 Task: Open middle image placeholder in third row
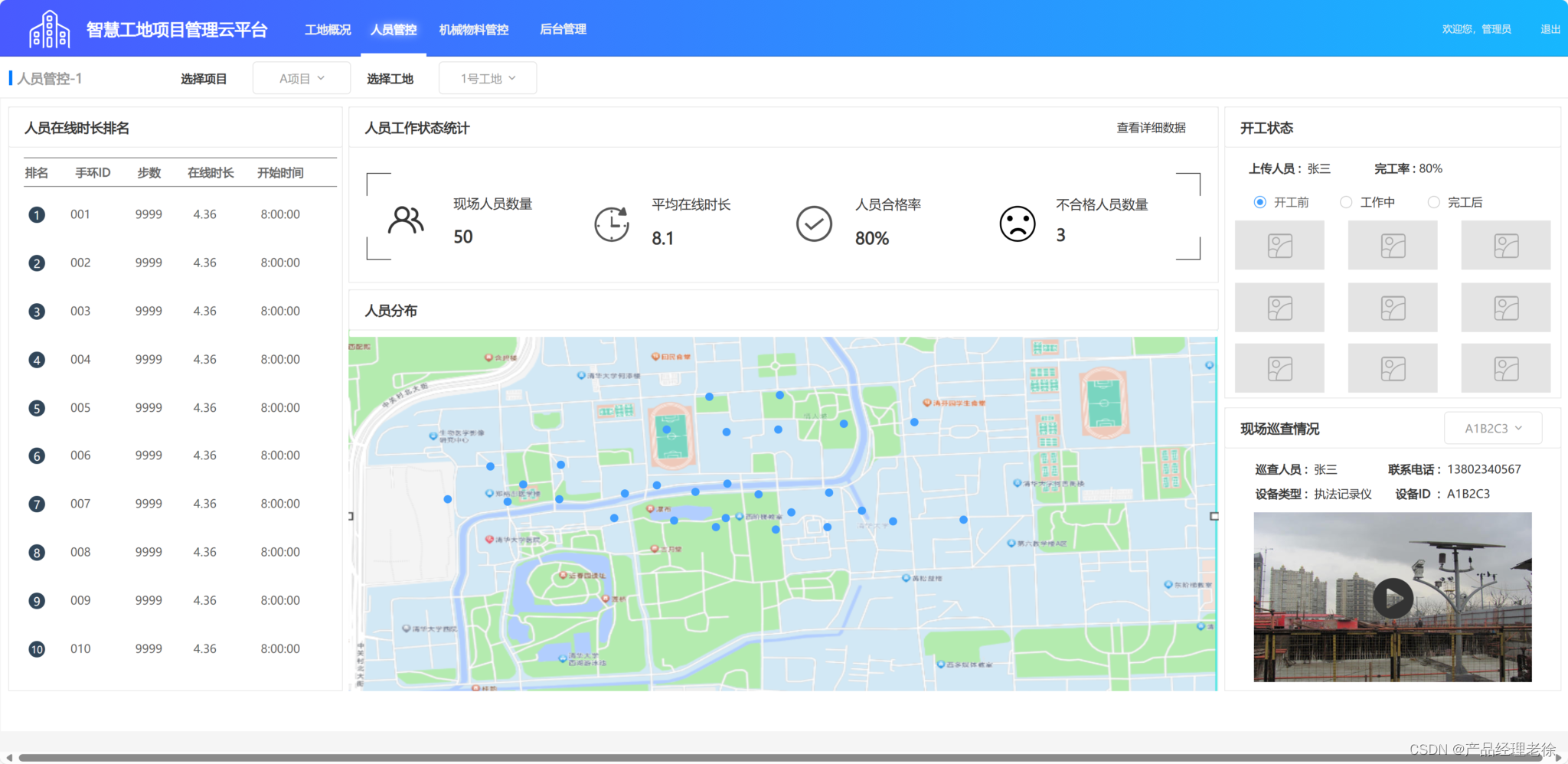1393,368
